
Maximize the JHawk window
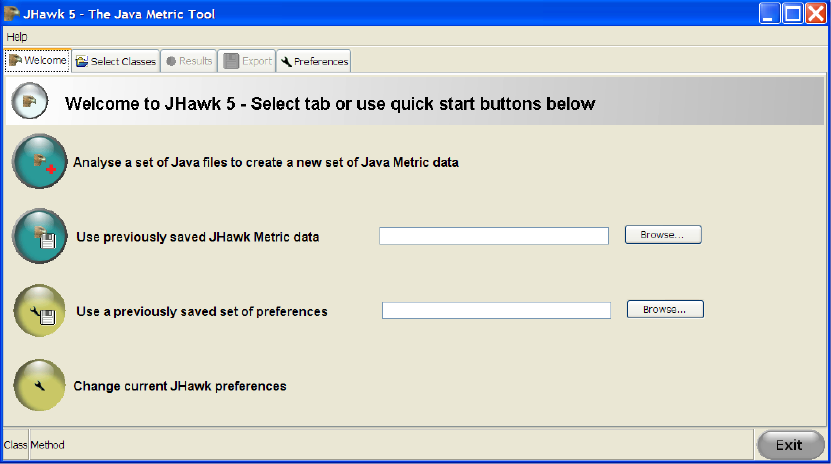[792, 14]
